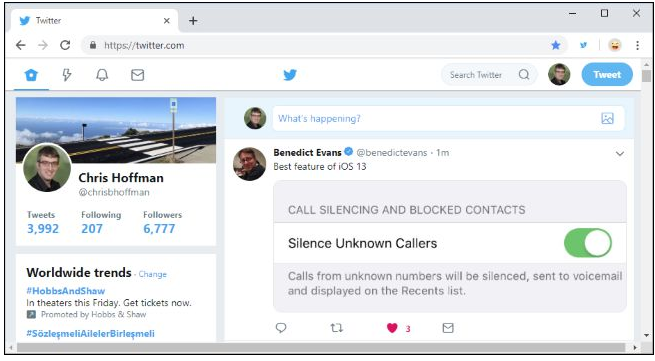Screen dimensions: 655x361
Task: Go to Twitter Home via house icon
Action: point(31,75)
